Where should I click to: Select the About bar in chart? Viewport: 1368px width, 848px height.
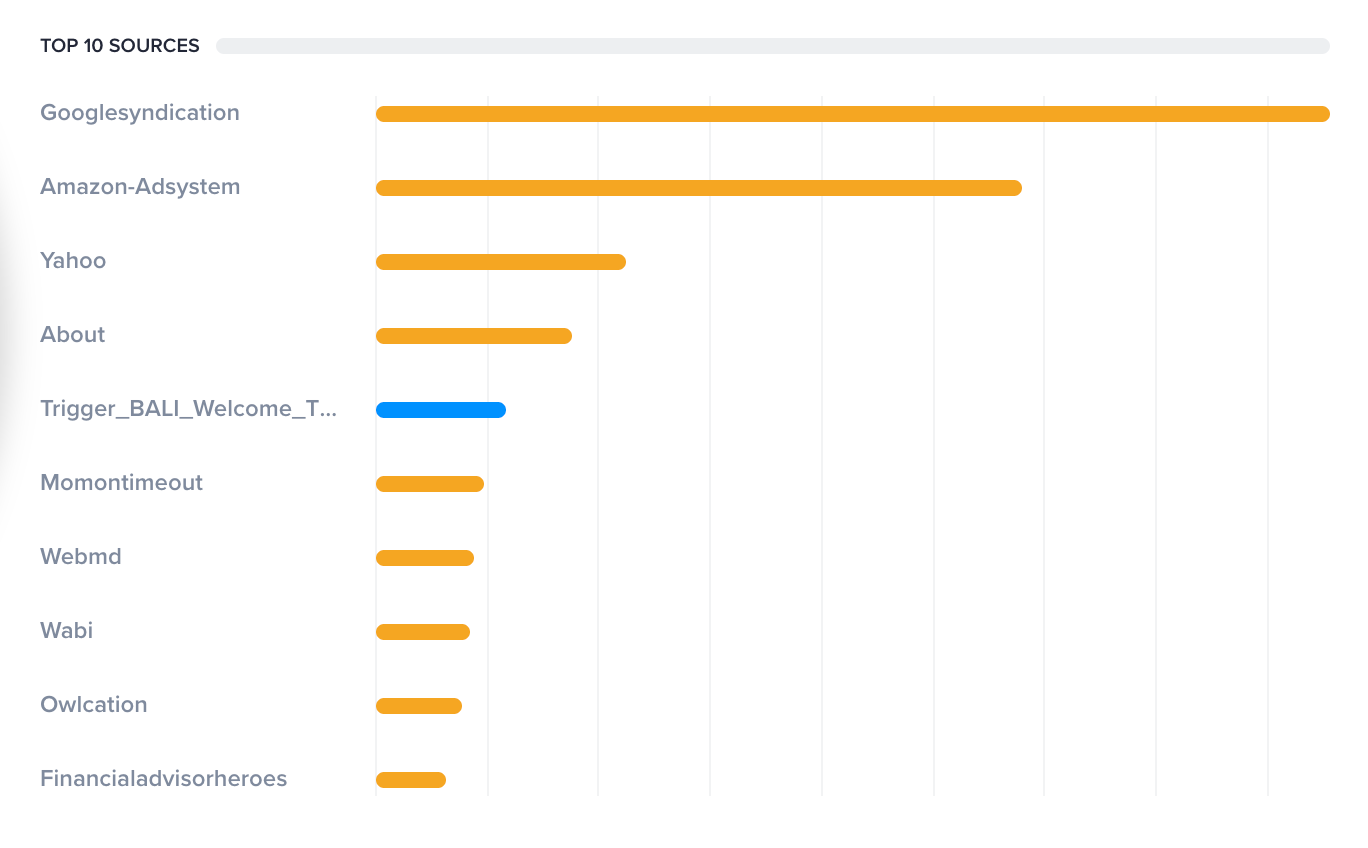[x=473, y=336]
